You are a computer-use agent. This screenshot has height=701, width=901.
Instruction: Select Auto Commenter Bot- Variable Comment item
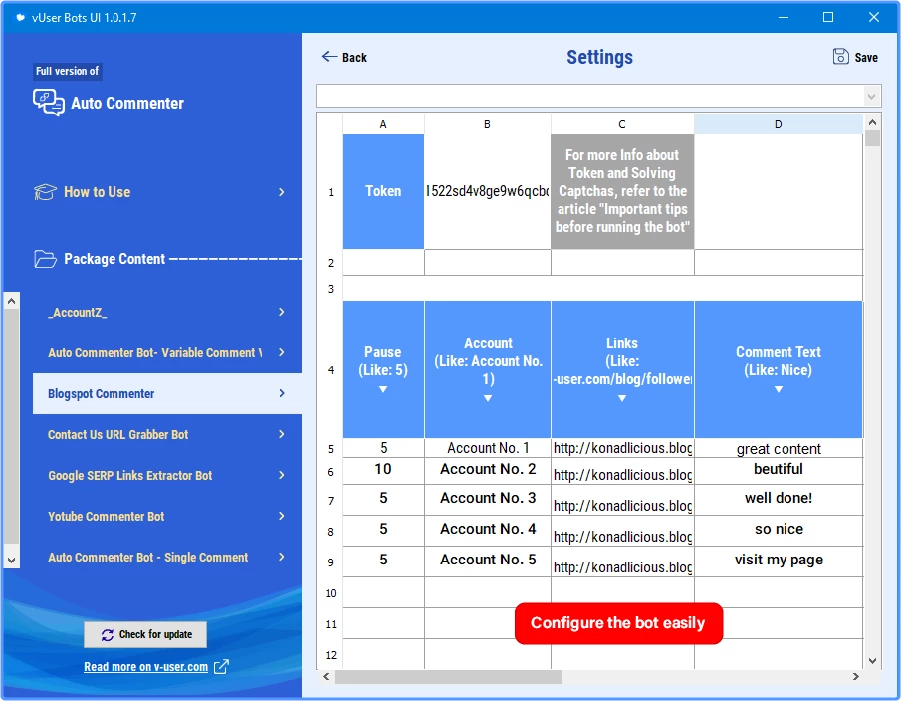pos(167,352)
